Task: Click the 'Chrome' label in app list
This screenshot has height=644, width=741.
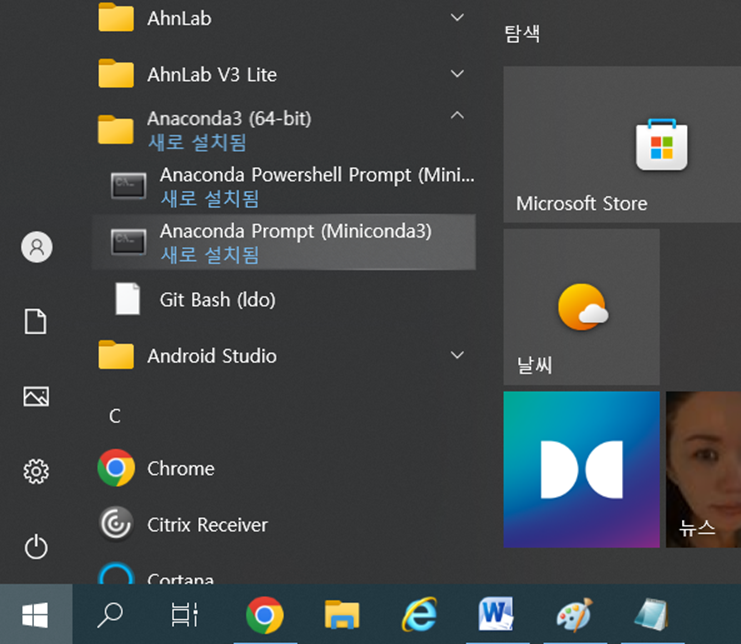Action: [x=181, y=469]
